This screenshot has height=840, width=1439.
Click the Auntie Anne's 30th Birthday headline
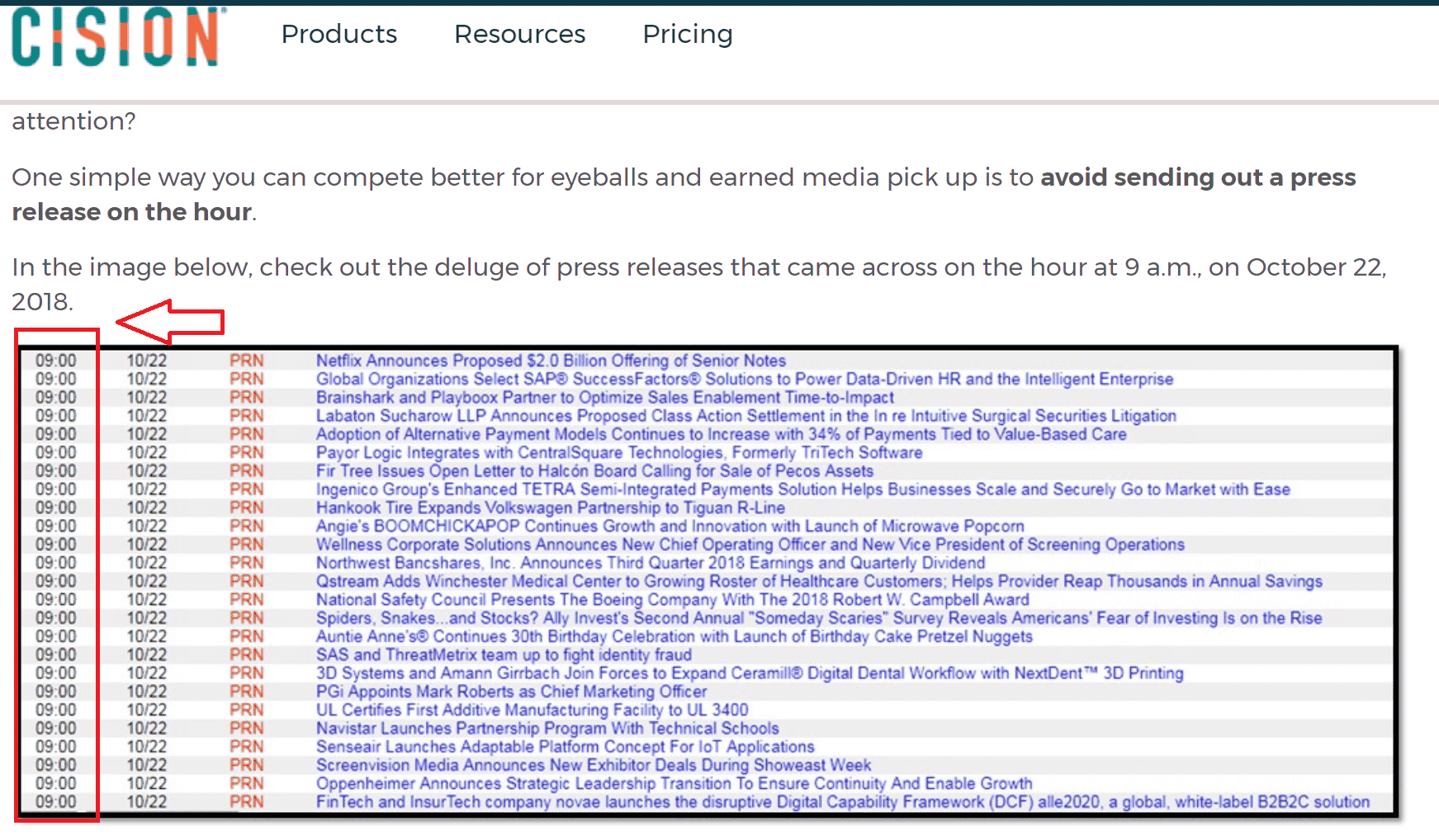(x=675, y=636)
